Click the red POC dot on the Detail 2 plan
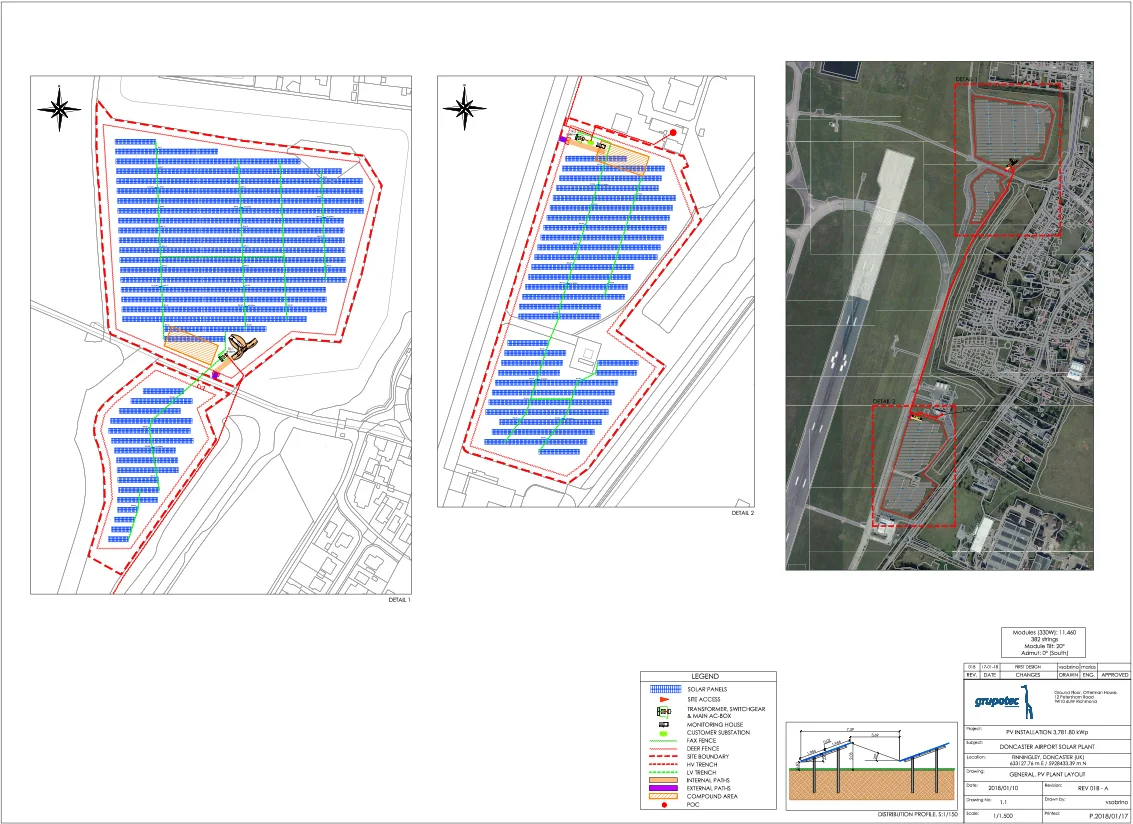Screen dimensions: 1133x824 [x=673, y=132]
